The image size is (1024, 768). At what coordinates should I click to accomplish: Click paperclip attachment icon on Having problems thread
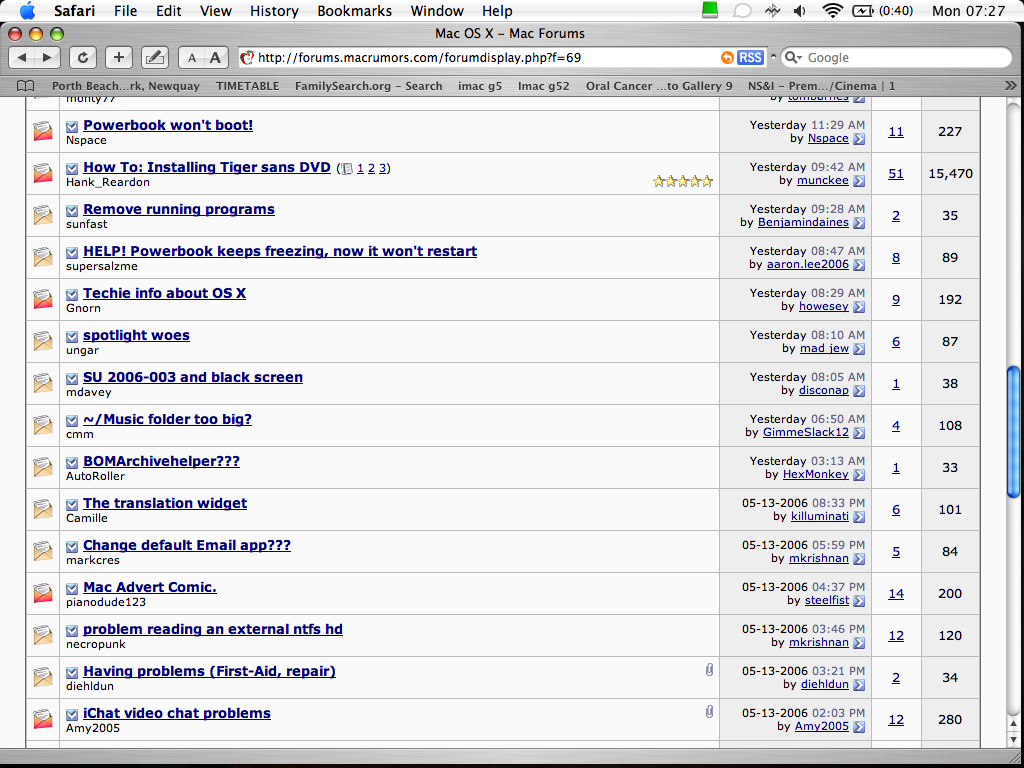[709, 669]
